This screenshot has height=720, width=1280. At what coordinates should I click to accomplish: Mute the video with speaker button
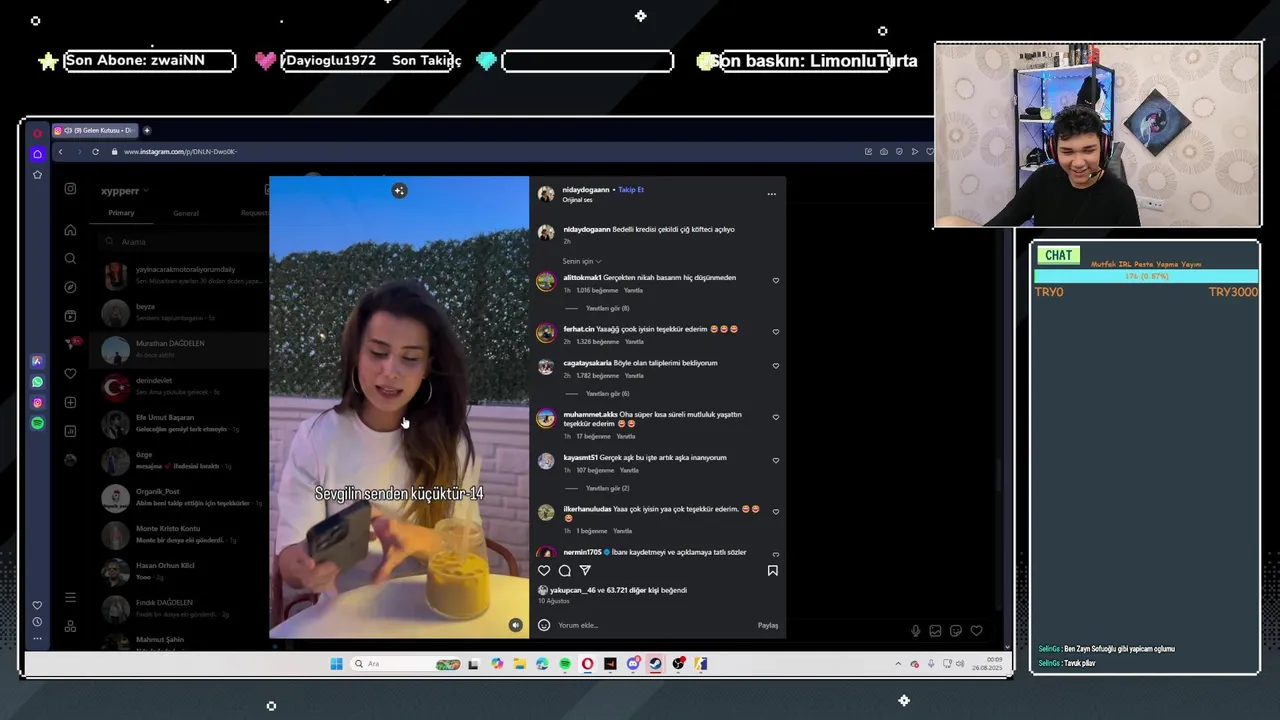[x=515, y=625]
